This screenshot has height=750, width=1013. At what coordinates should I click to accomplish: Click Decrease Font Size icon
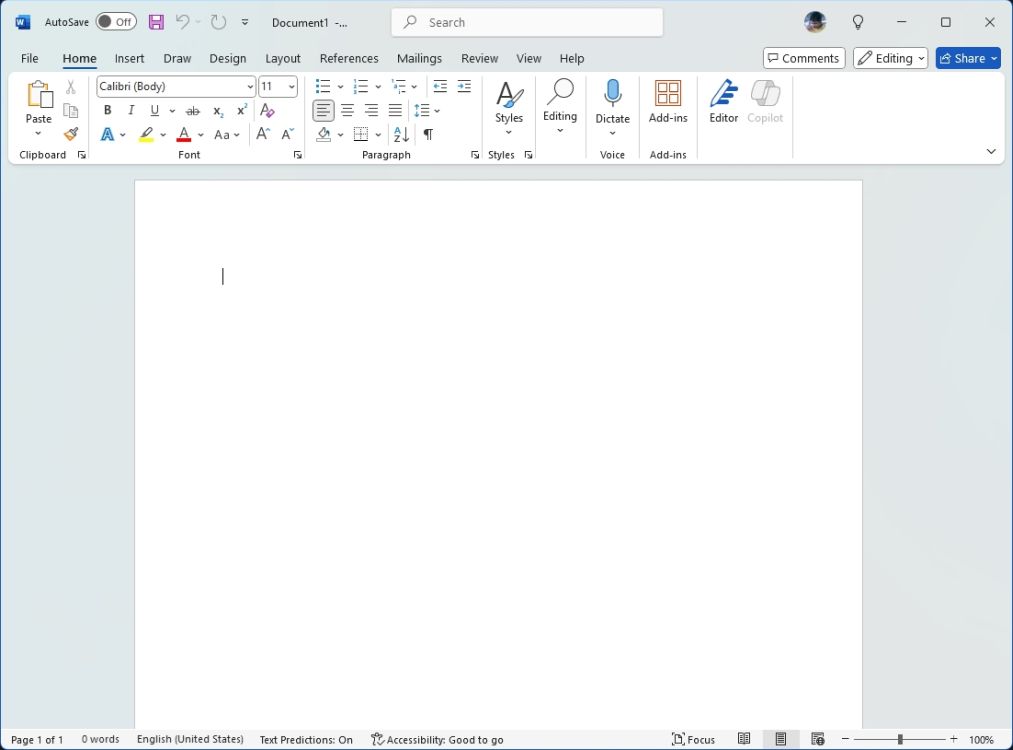[287, 134]
